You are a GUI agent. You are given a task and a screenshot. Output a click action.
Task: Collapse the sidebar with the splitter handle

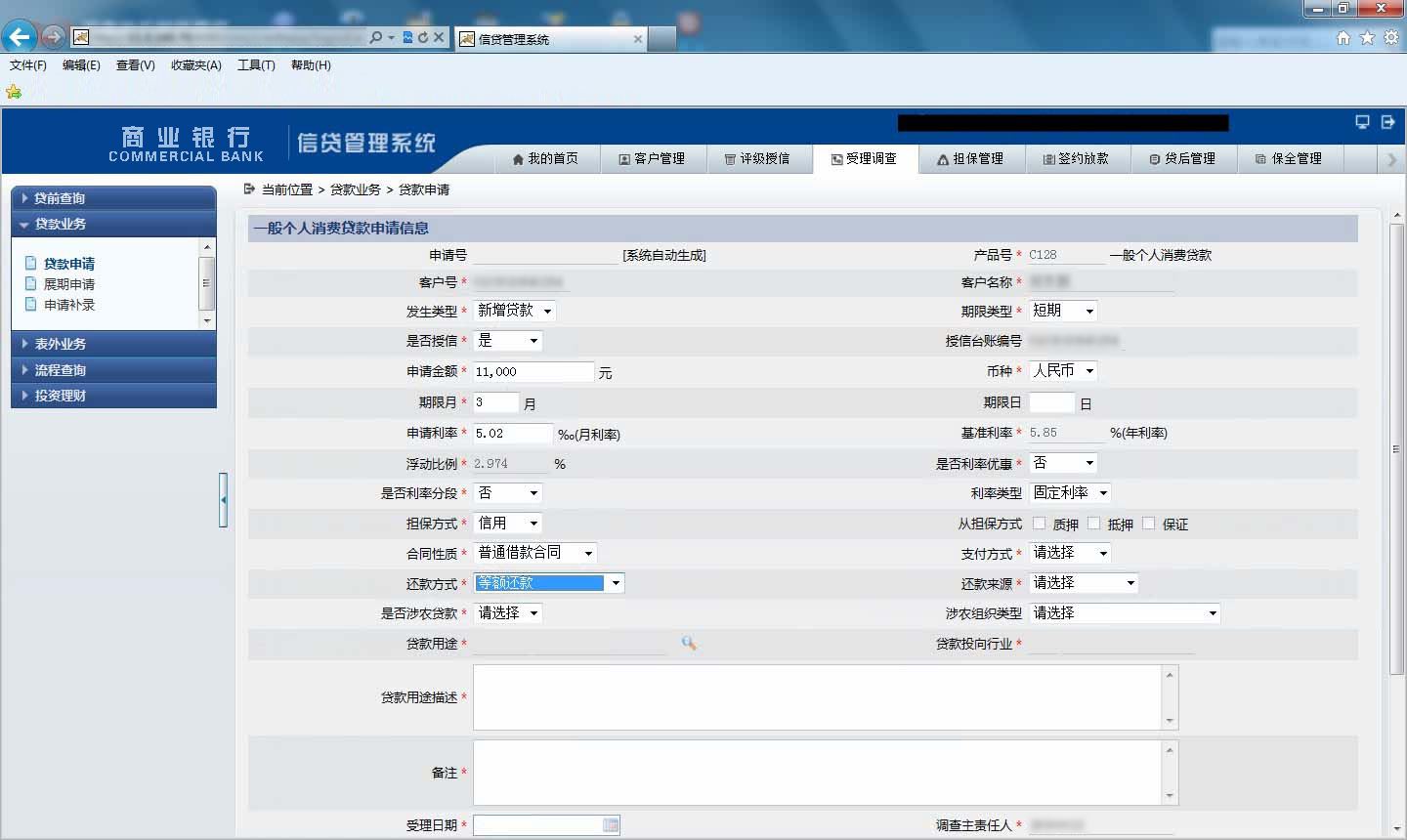(x=224, y=500)
